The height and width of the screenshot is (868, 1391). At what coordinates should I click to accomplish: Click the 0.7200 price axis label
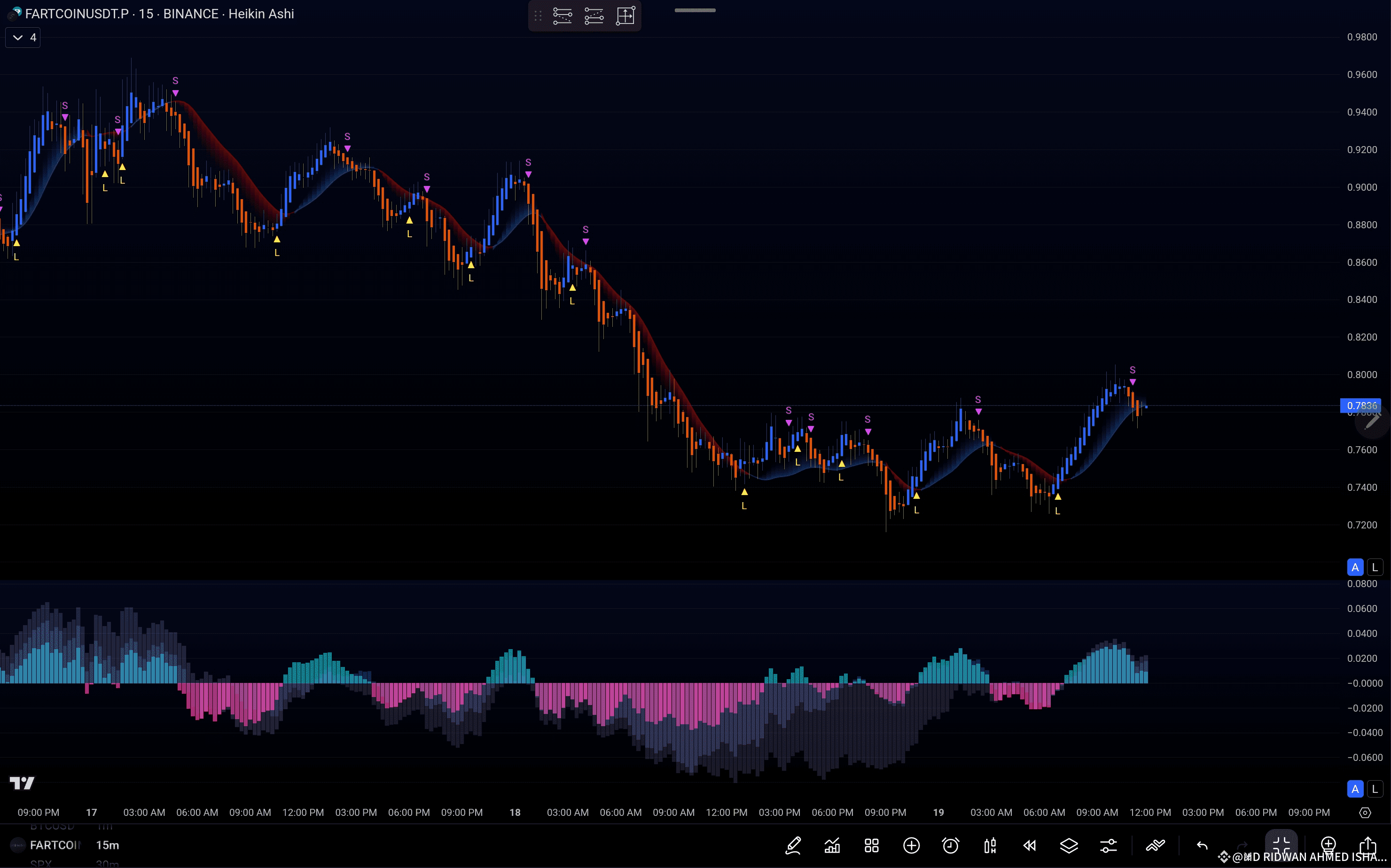pos(1362,525)
